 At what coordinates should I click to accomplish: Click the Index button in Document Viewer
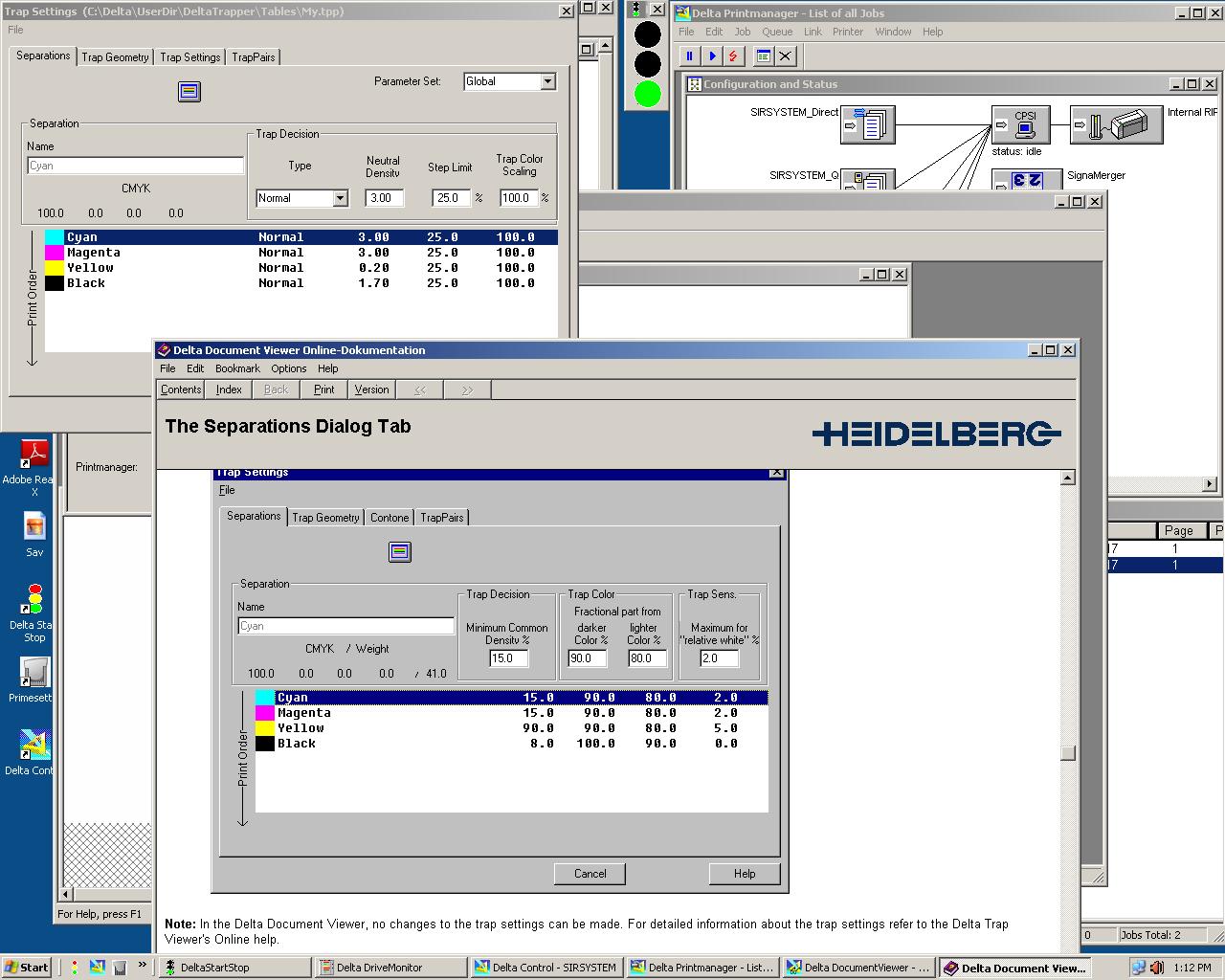click(229, 390)
